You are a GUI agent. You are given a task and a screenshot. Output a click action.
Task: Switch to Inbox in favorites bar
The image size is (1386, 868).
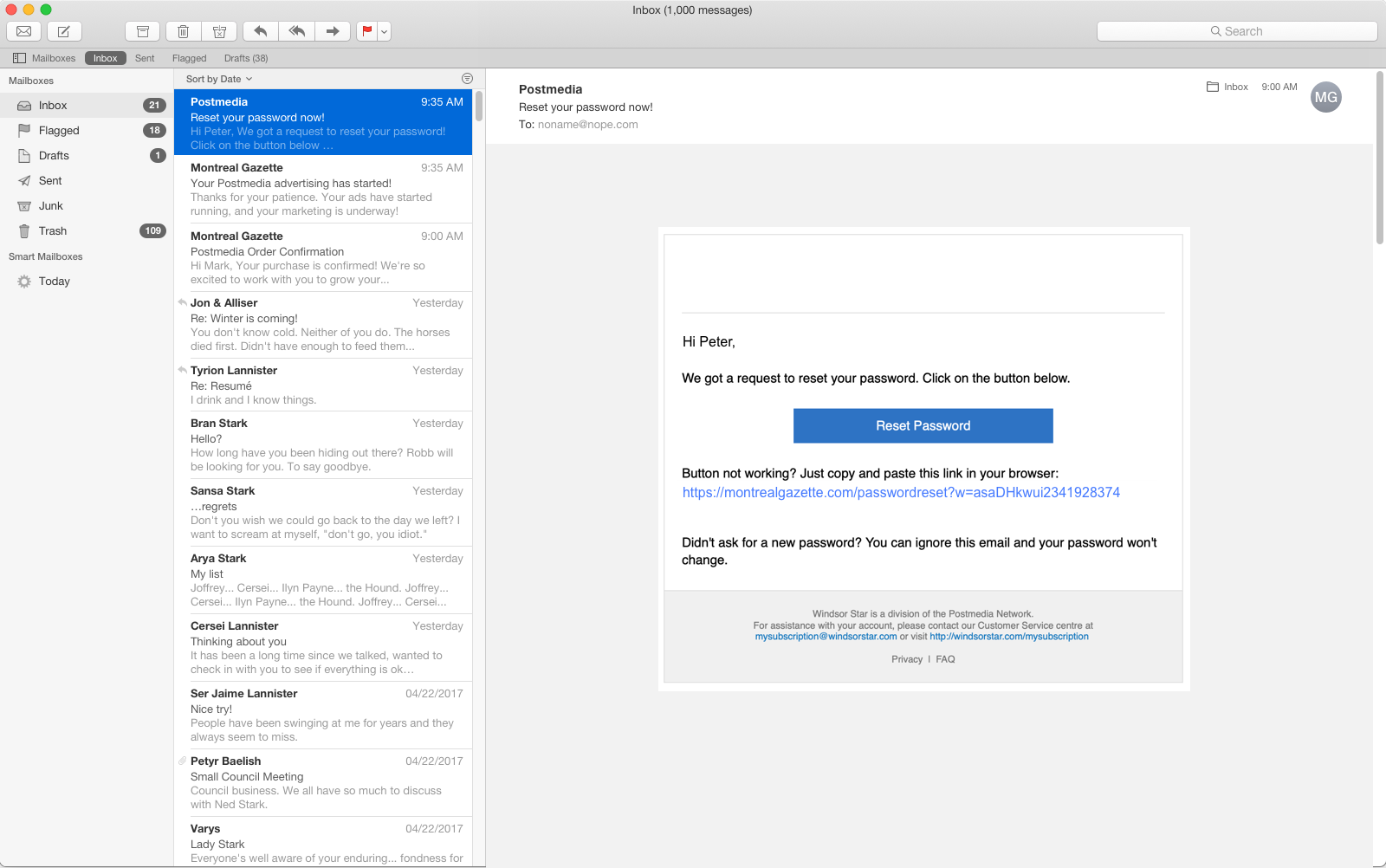point(106,58)
